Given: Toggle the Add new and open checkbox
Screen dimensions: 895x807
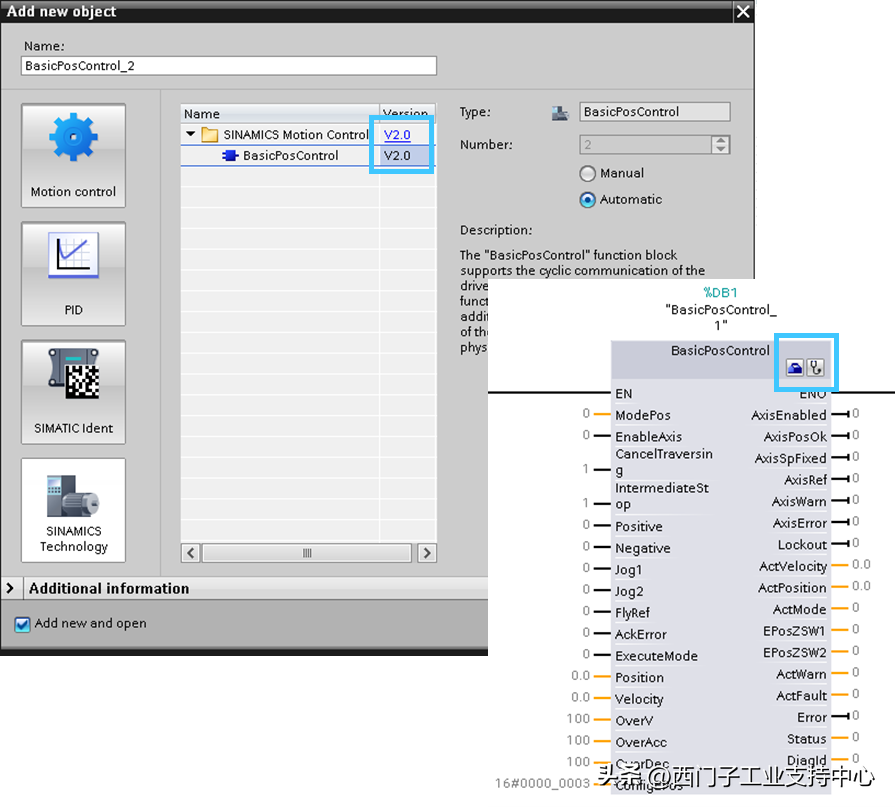Looking at the screenshot, I should point(22,624).
